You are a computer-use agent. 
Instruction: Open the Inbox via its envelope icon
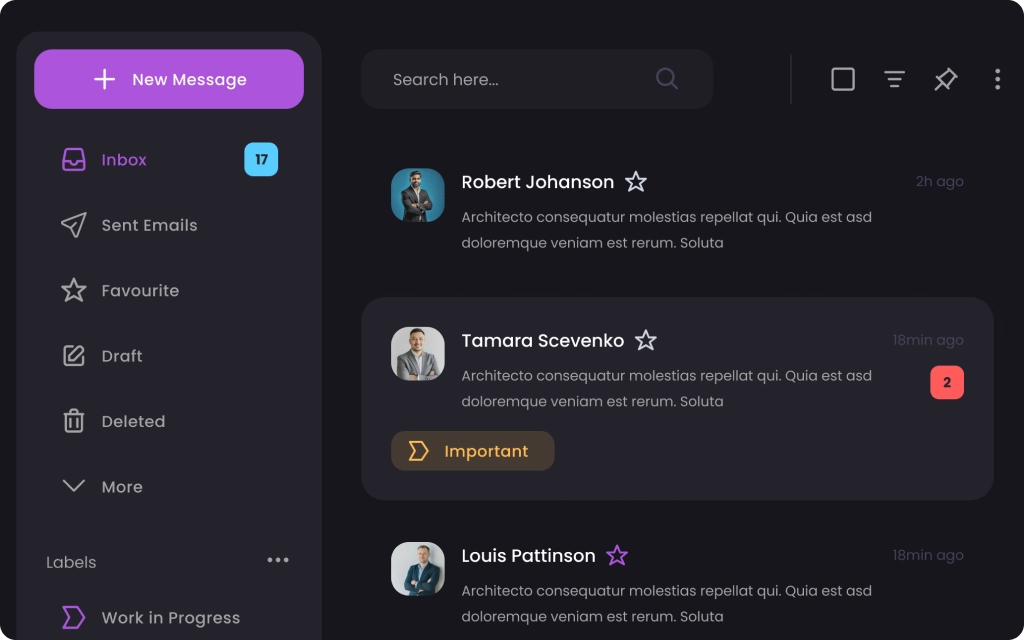pos(74,159)
